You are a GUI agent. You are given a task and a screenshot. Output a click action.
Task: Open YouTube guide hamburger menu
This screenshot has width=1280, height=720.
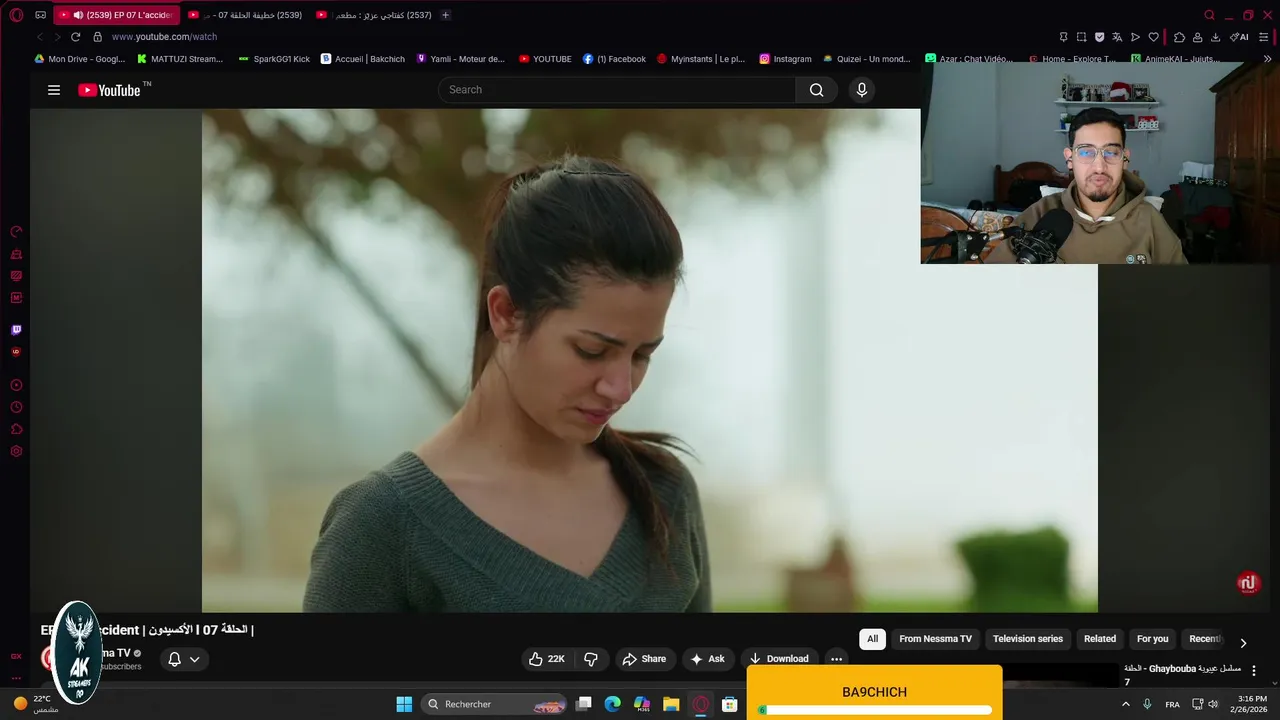54,90
